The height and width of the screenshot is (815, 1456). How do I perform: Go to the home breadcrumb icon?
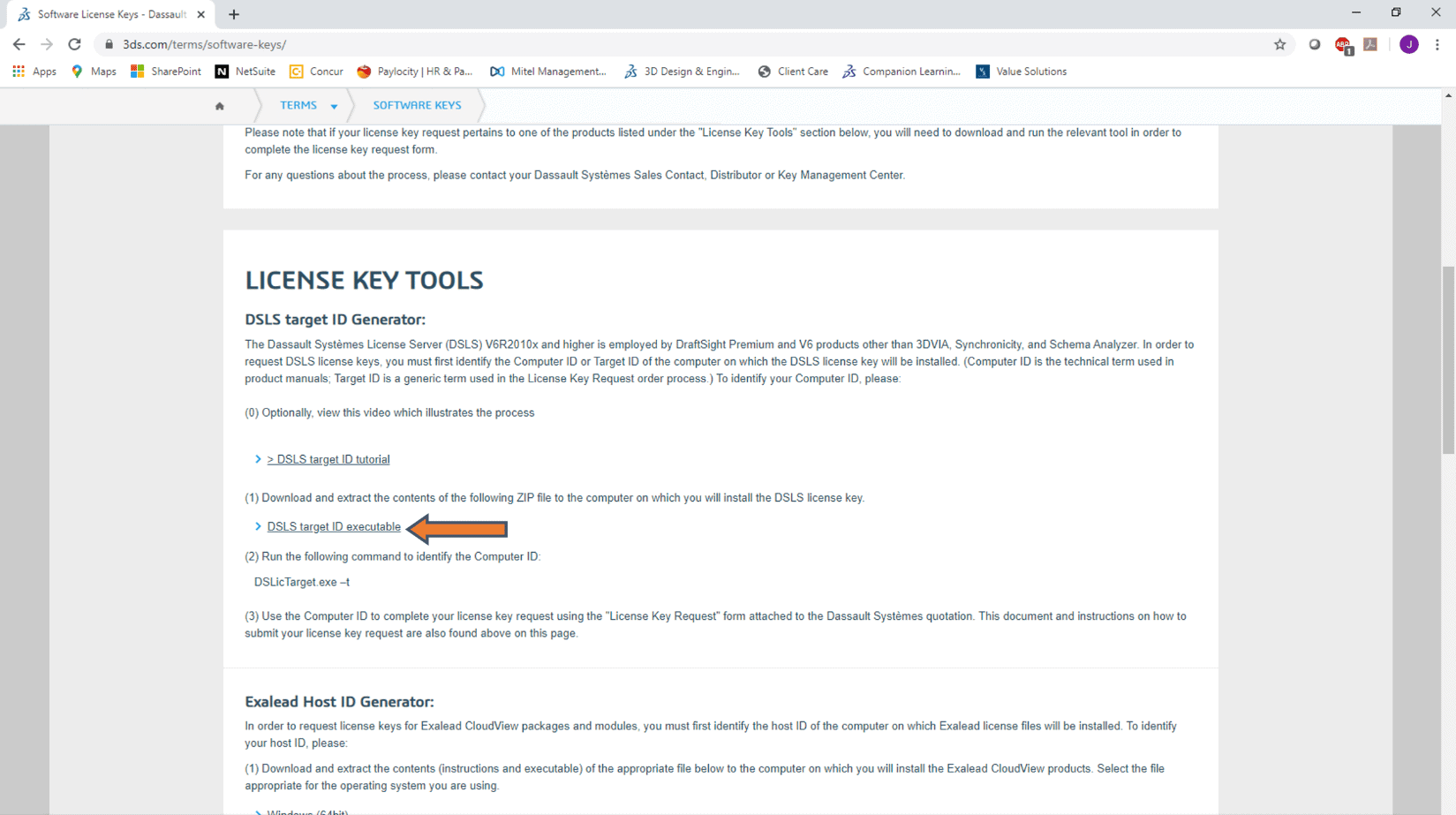pyautogui.click(x=220, y=106)
